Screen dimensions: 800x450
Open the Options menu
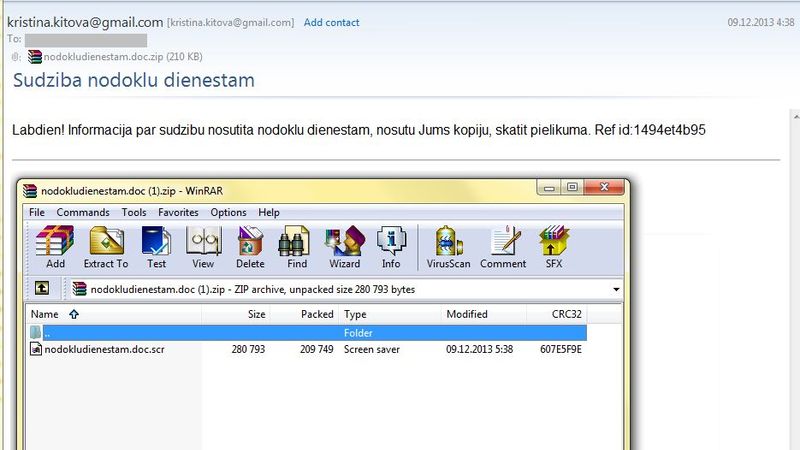click(x=228, y=212)
